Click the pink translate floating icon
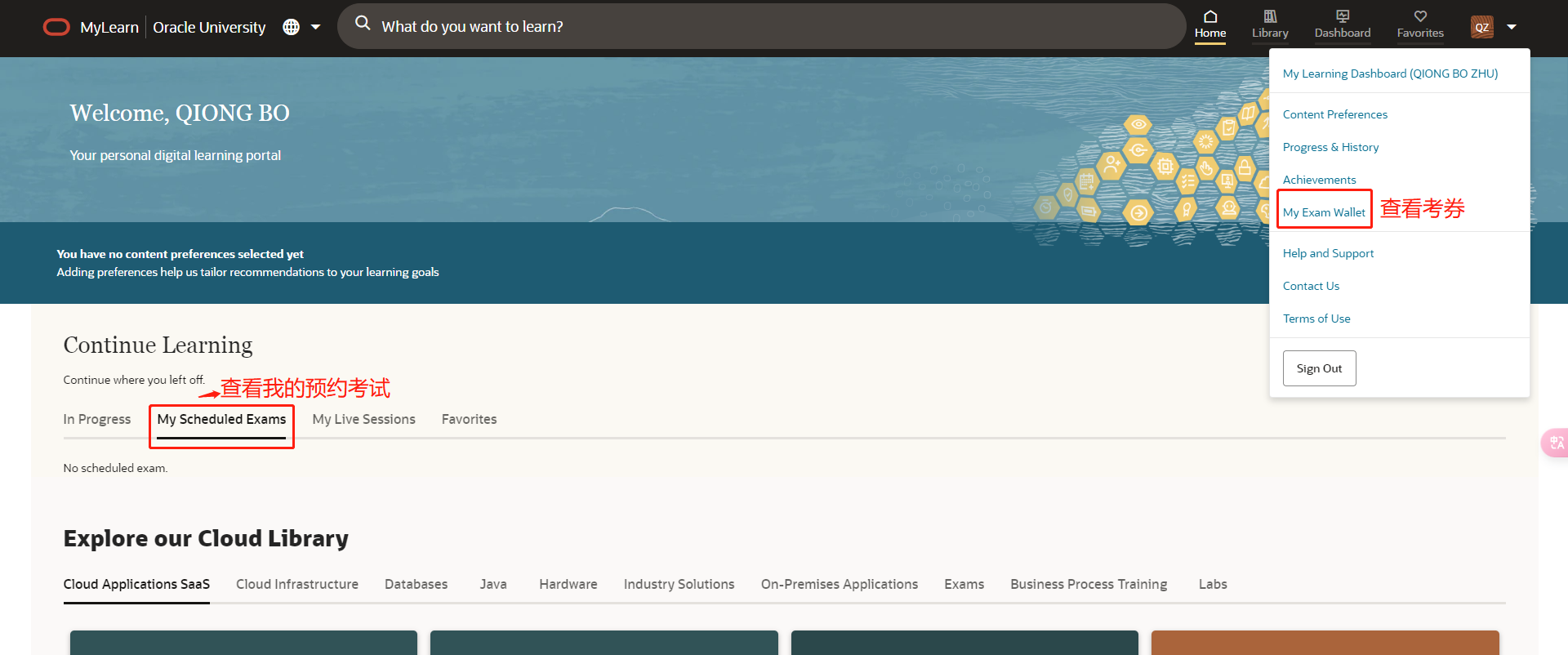1568x655 pixels. pos(1555,443)
